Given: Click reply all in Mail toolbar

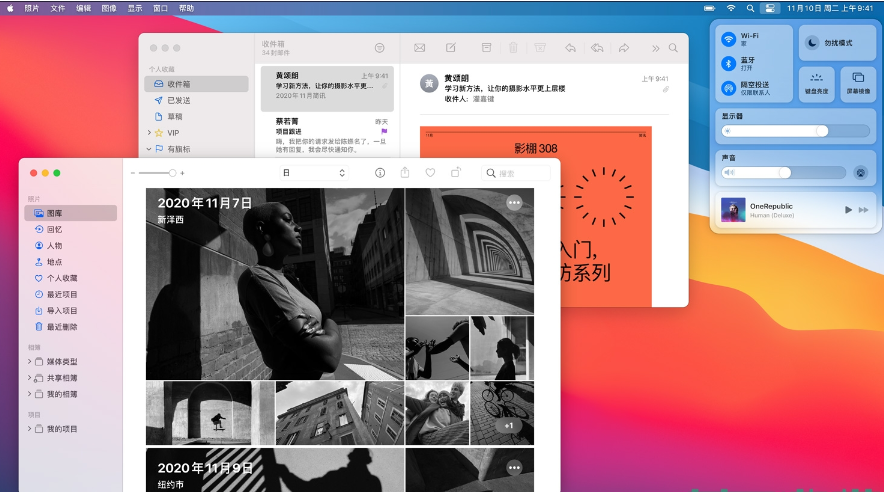Looking at the screenshot, I should (597, 48).
